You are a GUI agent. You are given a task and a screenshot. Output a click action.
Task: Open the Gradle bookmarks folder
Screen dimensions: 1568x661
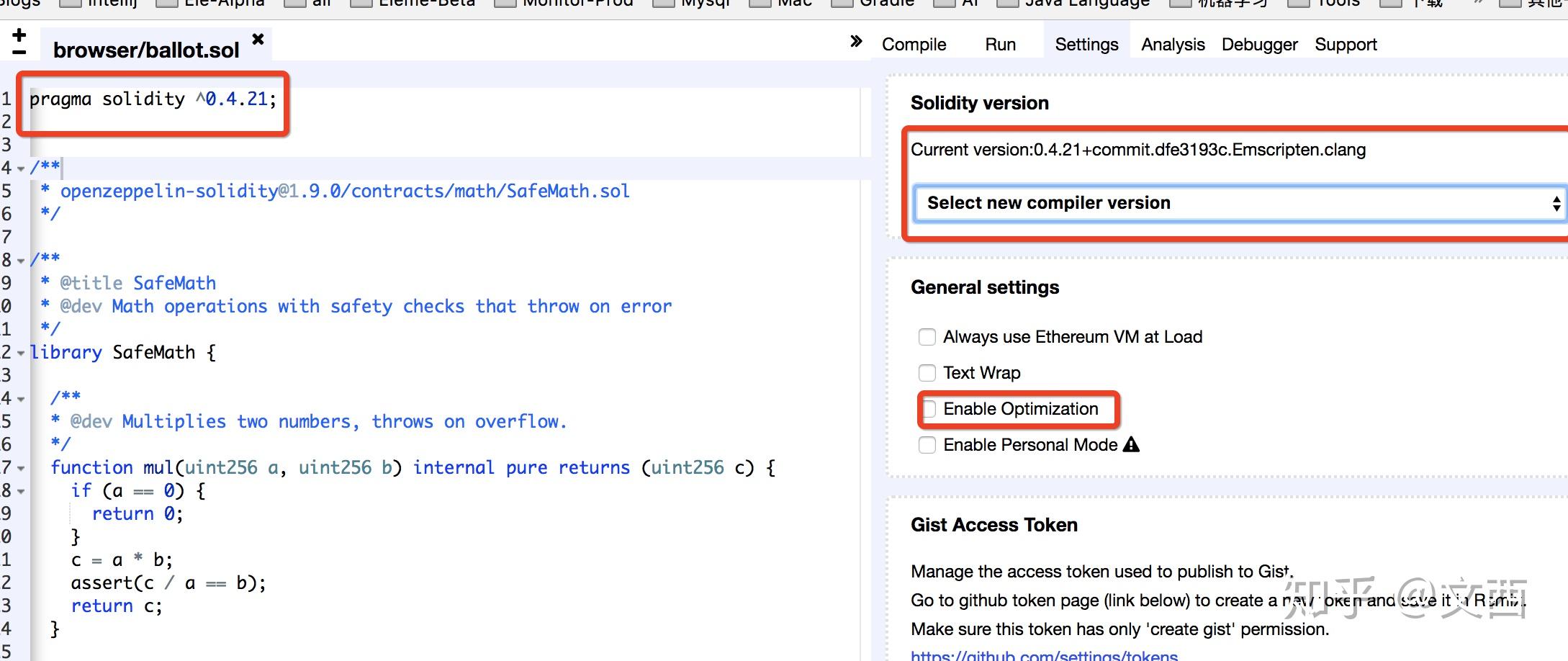click(x=873, y=3)
